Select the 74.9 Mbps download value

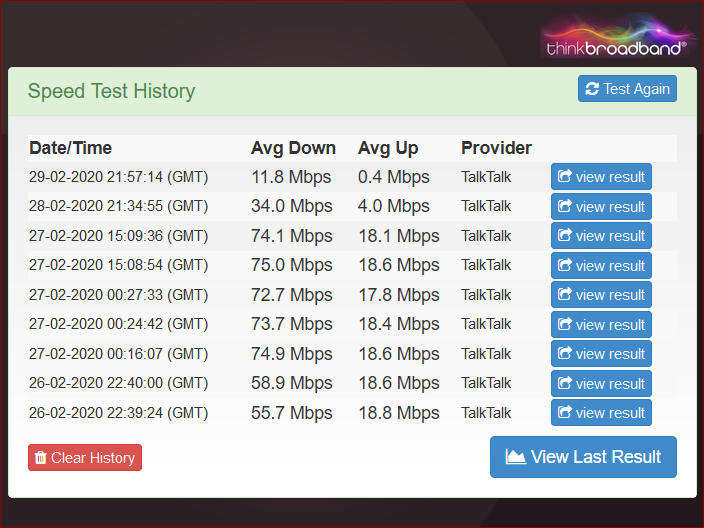[x=291, y=354]
